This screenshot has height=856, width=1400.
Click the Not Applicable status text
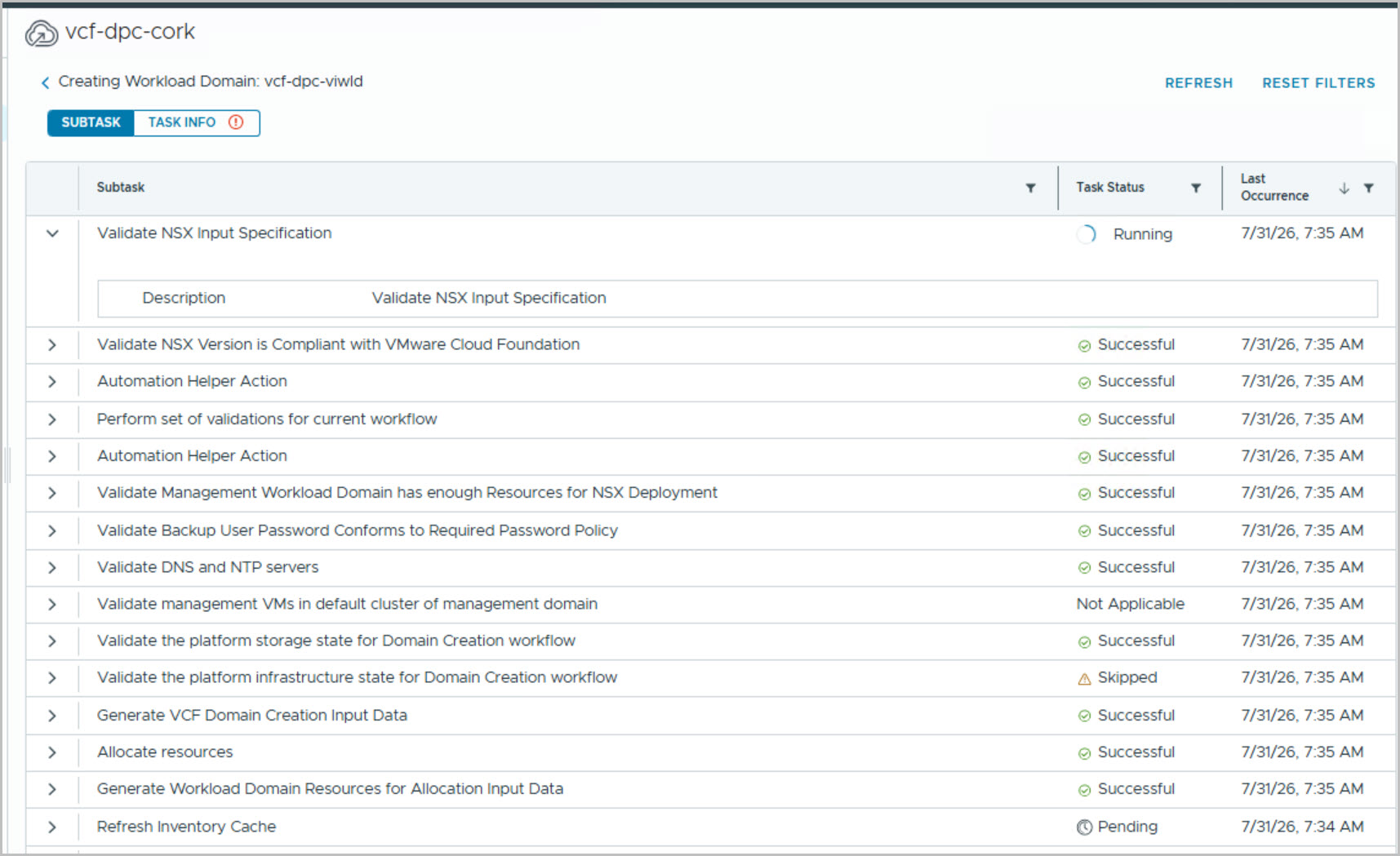(1131, 604)
